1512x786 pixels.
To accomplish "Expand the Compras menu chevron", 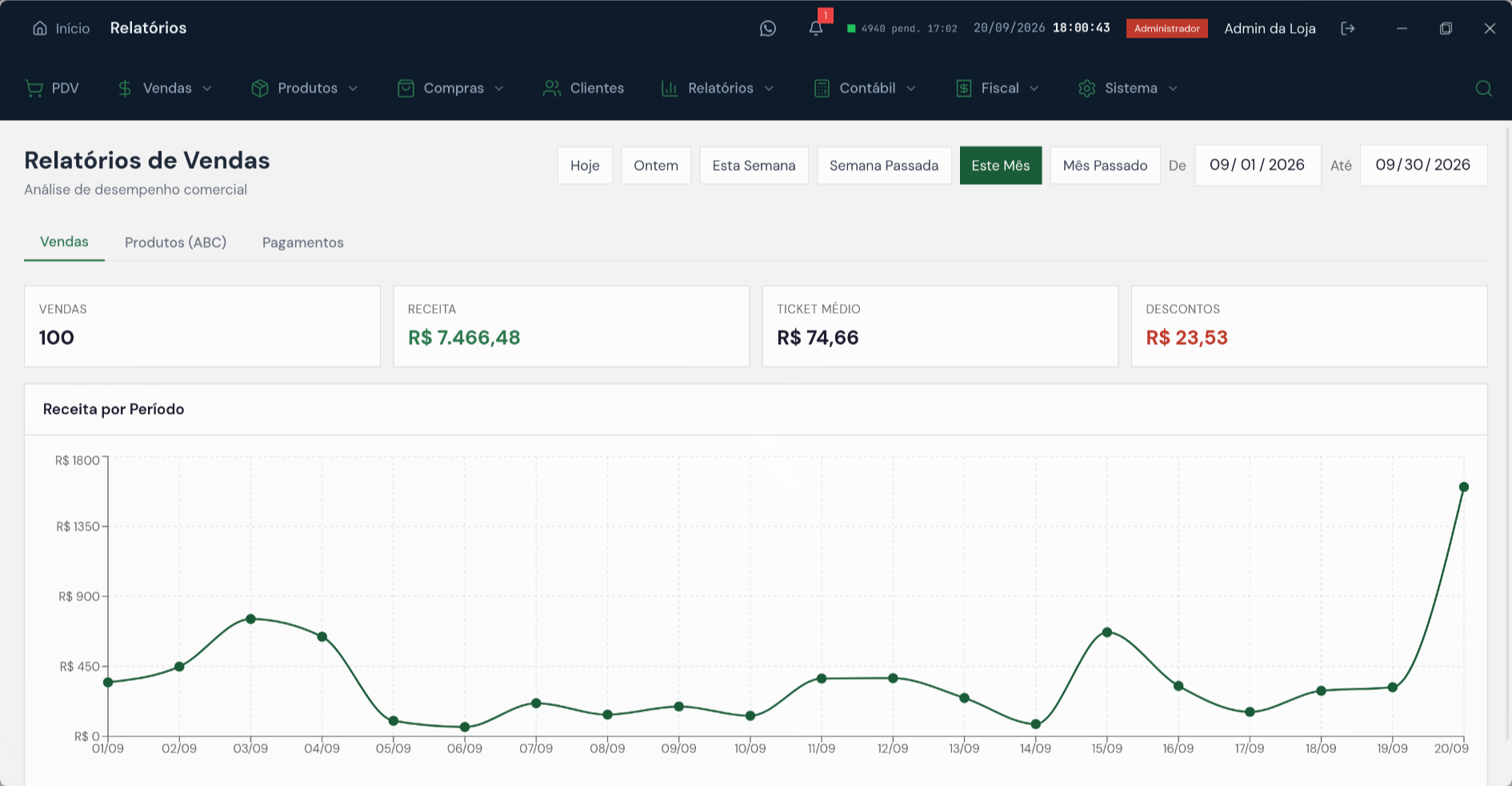I will tap(499, 88).
